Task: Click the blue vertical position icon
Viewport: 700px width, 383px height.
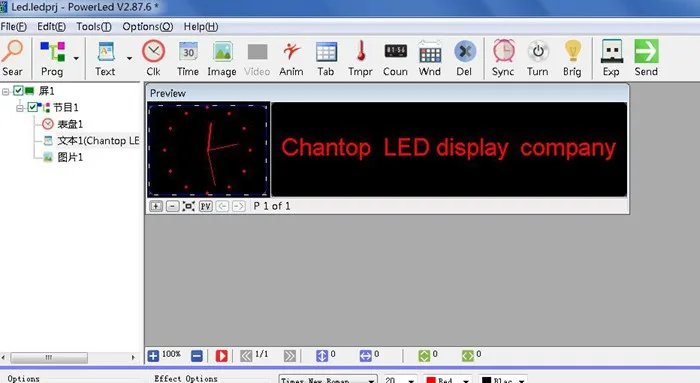Action: (x=322, y=356)
